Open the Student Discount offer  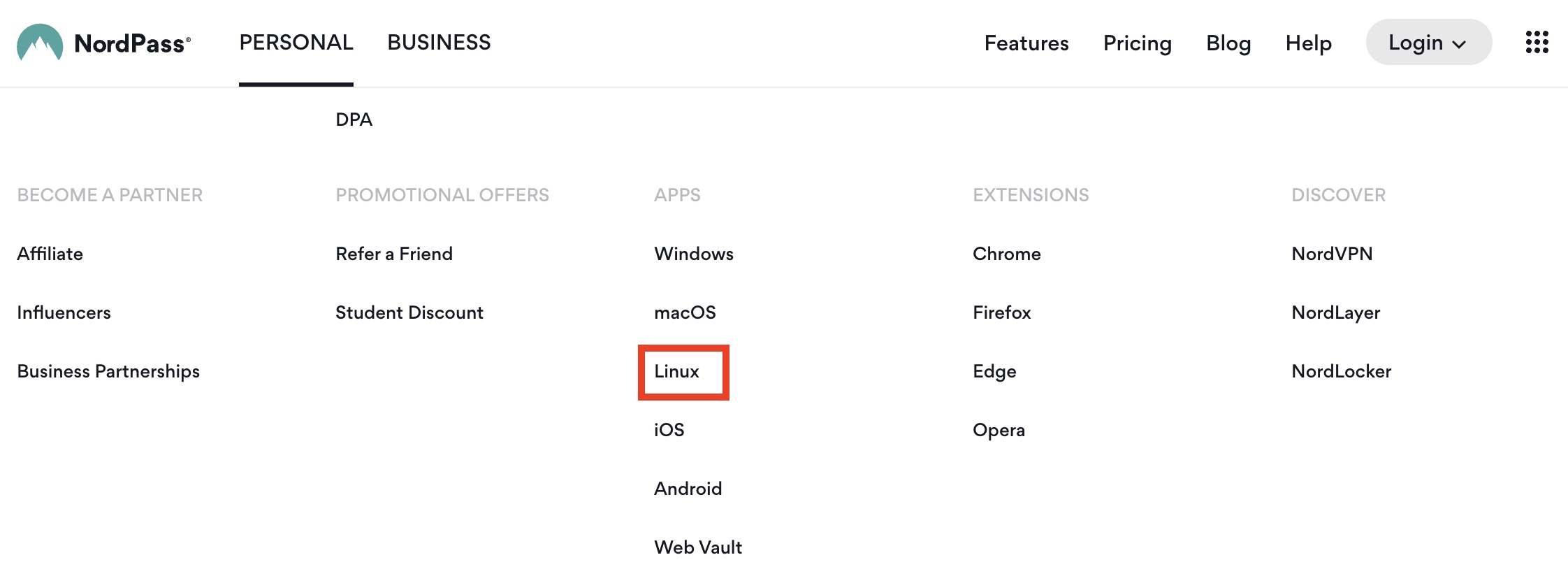(409, 312)
